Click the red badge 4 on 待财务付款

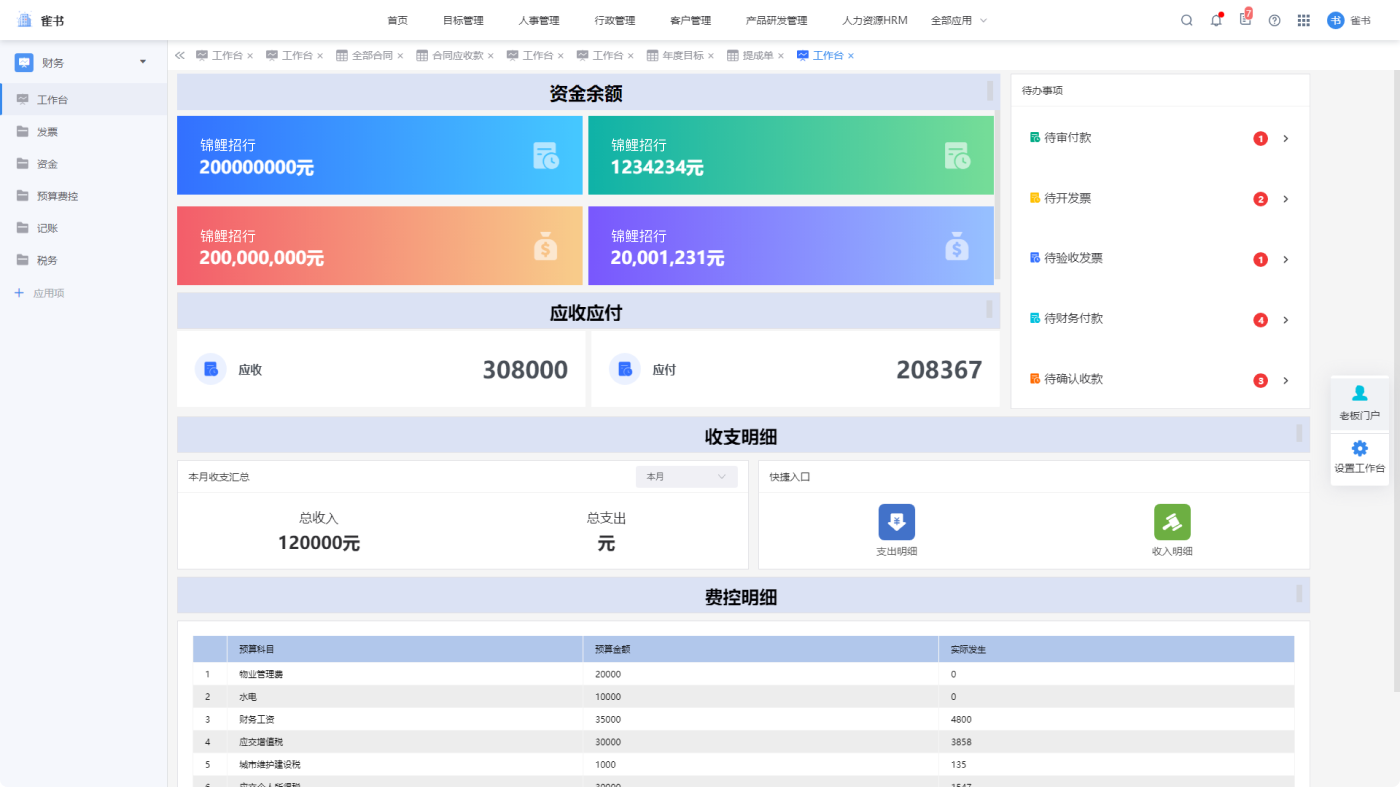click(x=1260, y=320)
